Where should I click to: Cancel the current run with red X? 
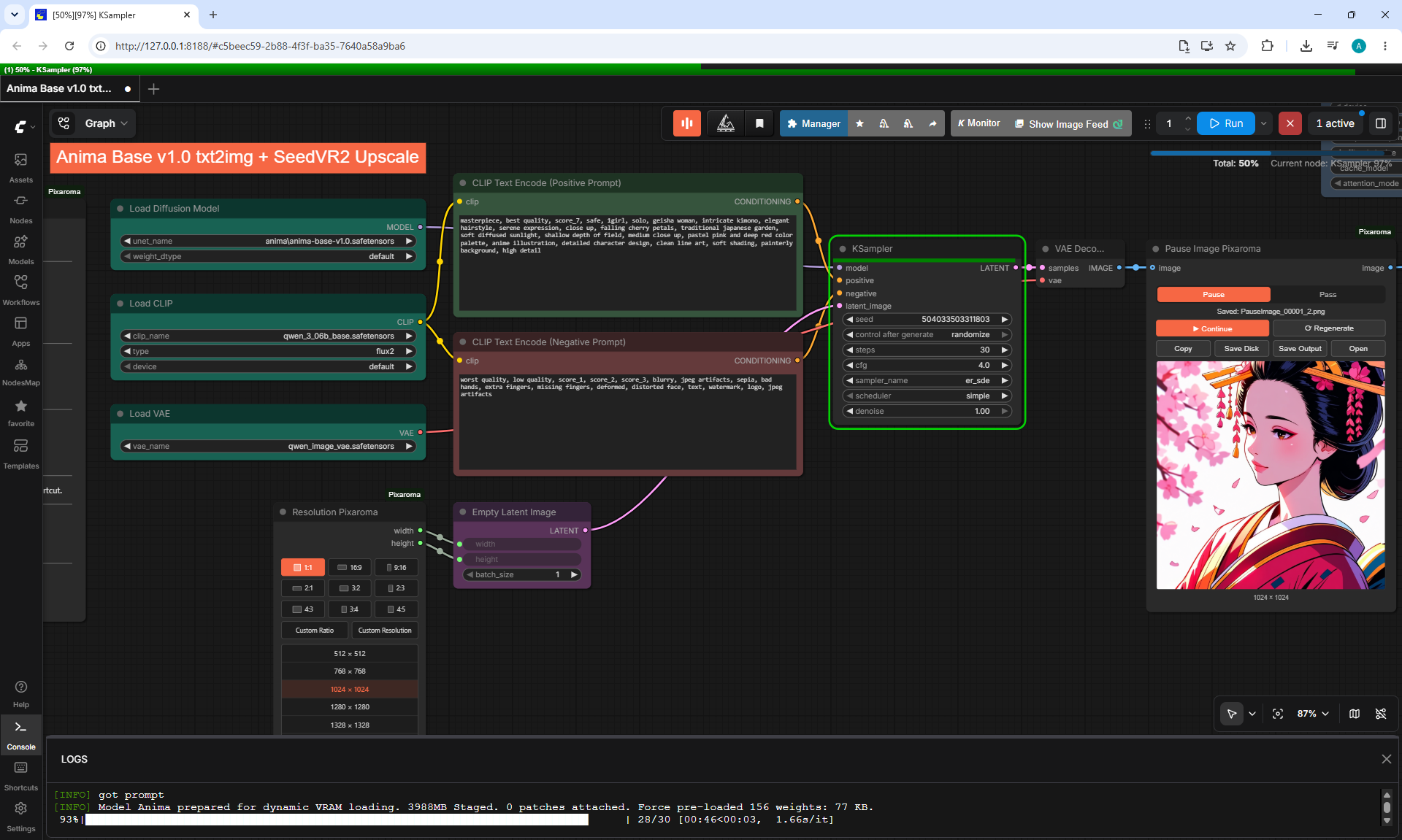point(1290,123)
